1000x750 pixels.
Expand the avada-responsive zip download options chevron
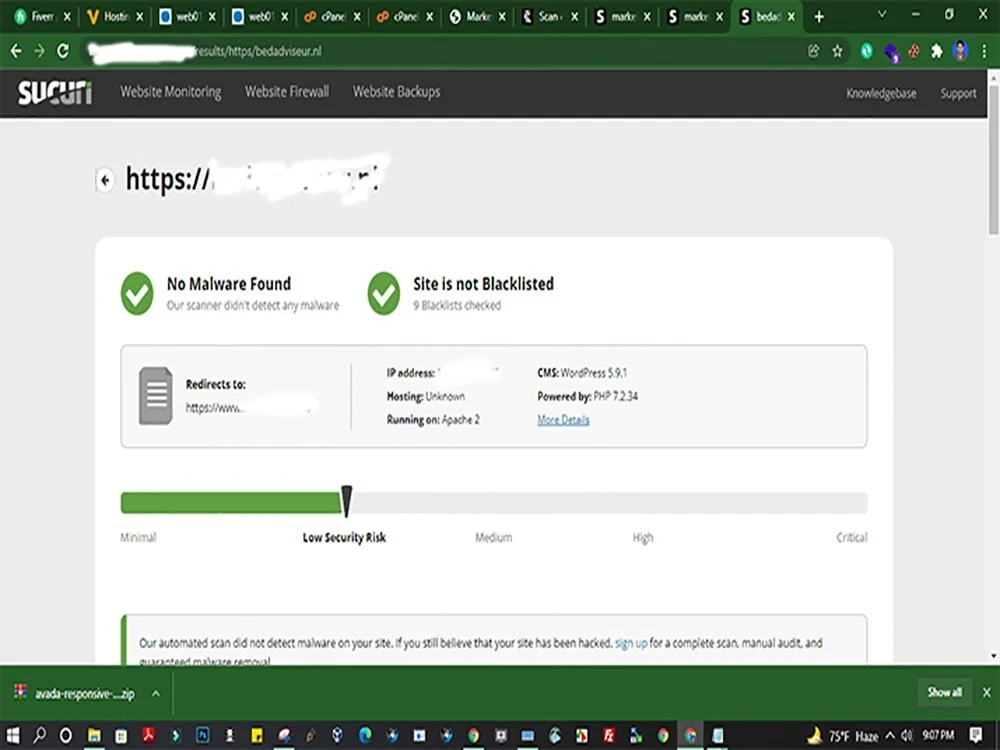click(x=156, y=693)
